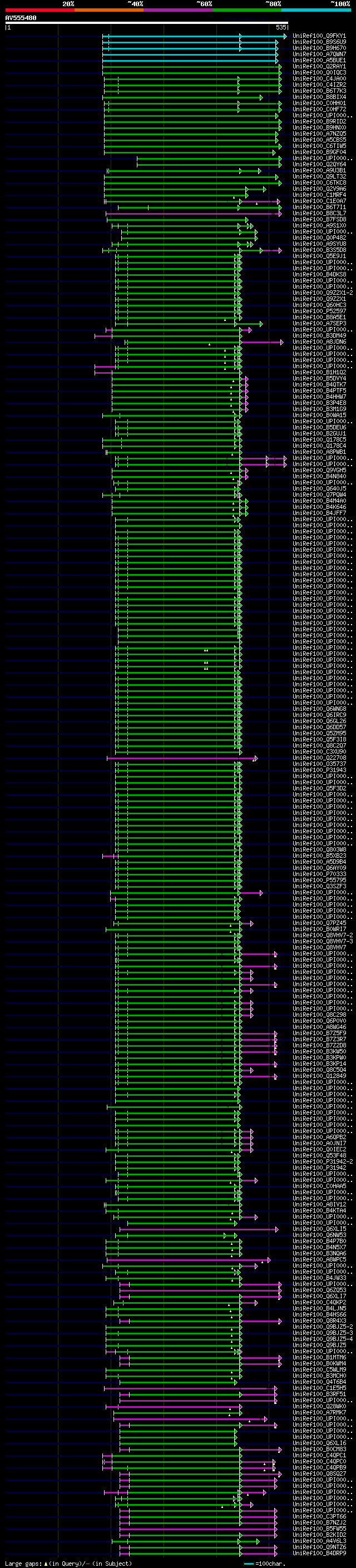Open the UniRef100_P31943 entry
This screenshot has height=1568, width=356.
(319, 770)
